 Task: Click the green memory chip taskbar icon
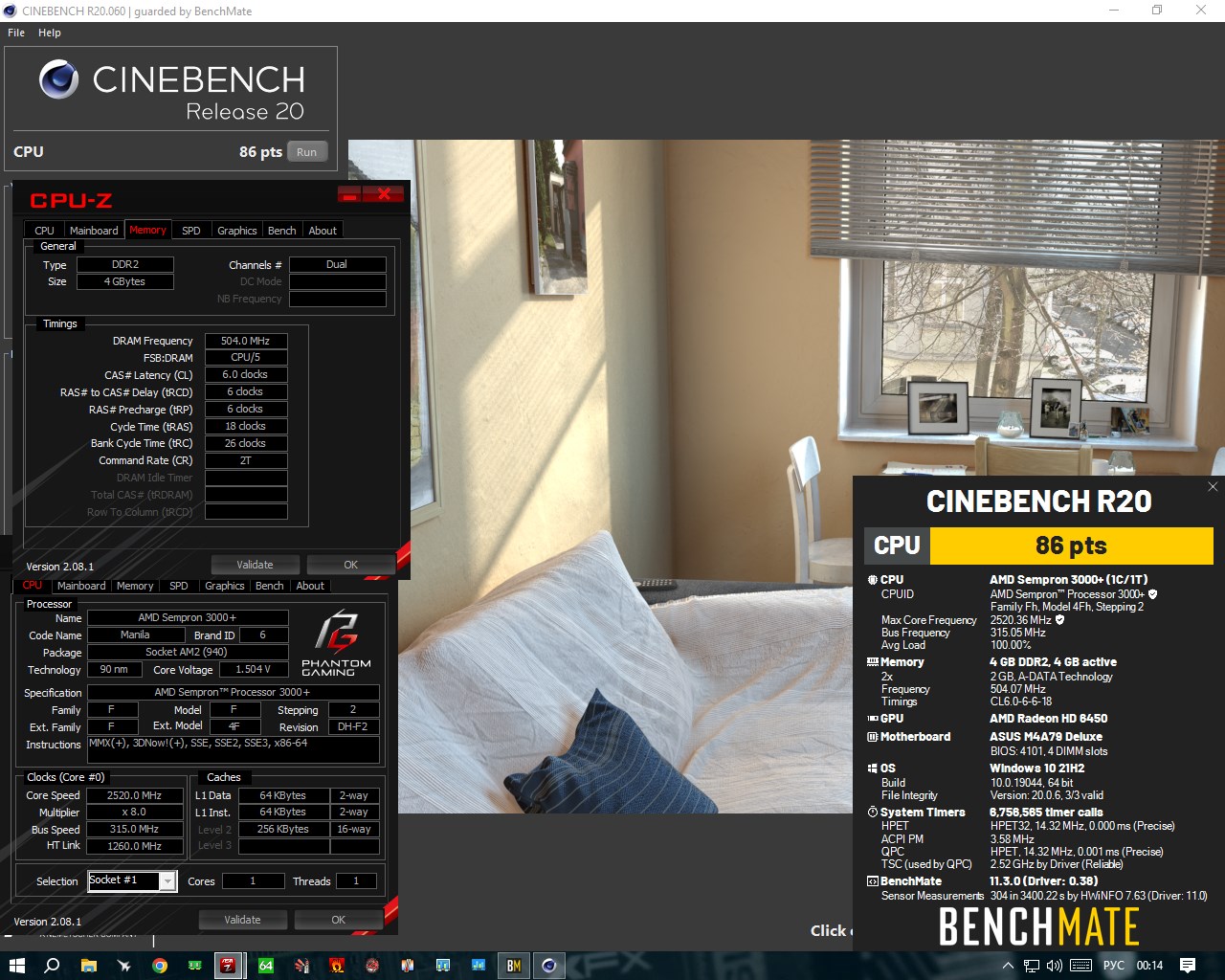pyautogui.click(x=194, y=966)
